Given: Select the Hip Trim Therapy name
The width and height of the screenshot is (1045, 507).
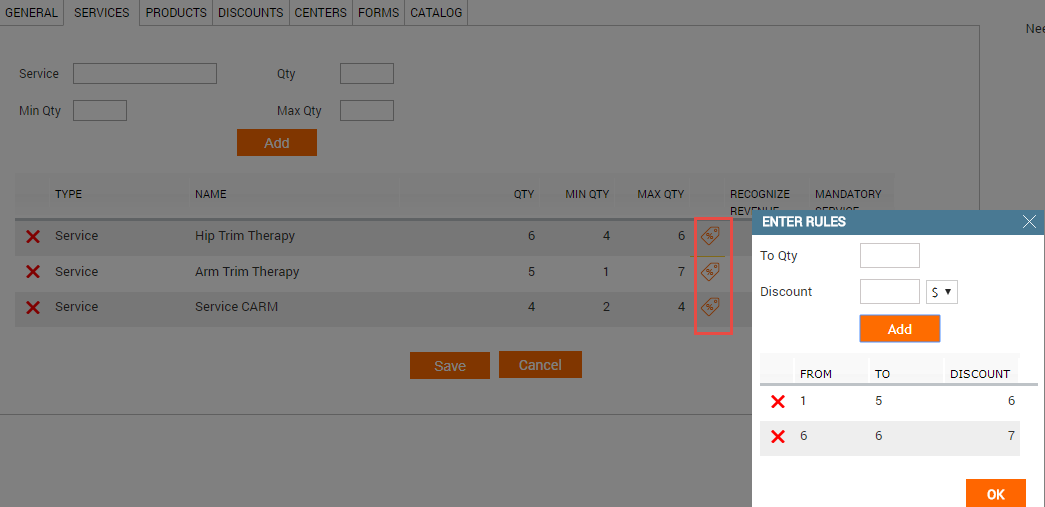Looking at the screenshot, I should point(245,236).
